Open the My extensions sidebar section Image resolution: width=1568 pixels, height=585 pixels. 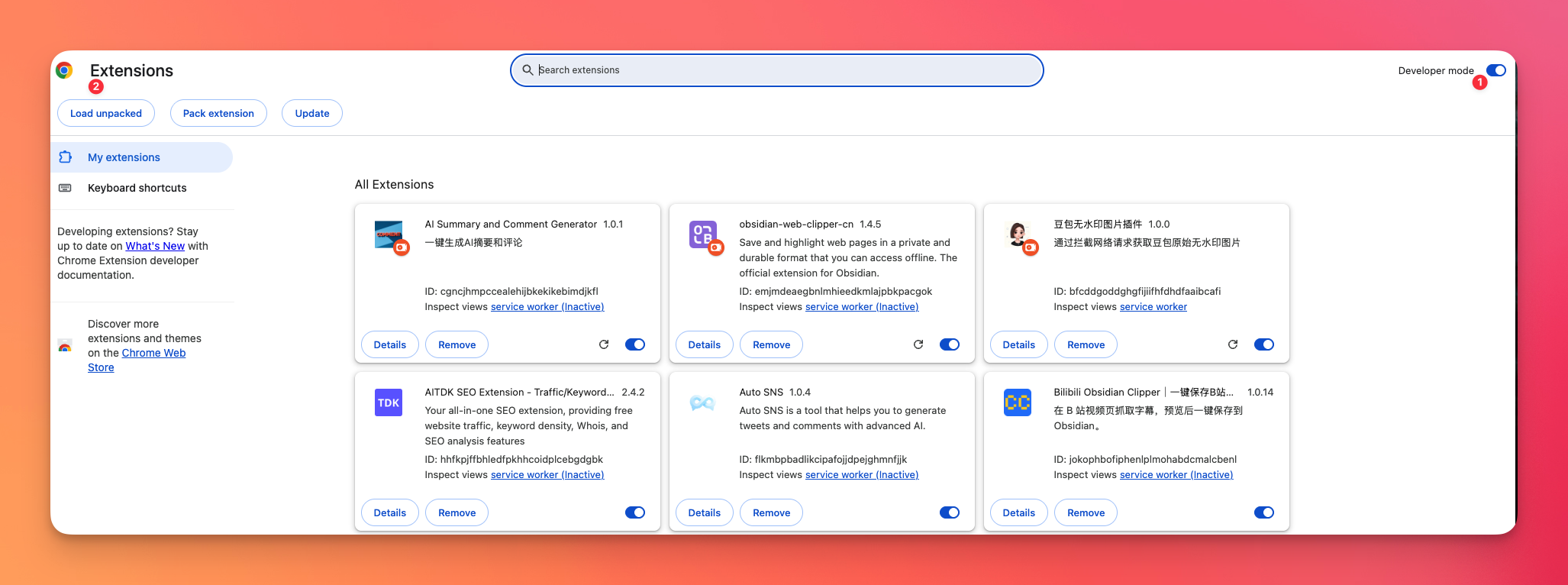[x=142, y=157]
